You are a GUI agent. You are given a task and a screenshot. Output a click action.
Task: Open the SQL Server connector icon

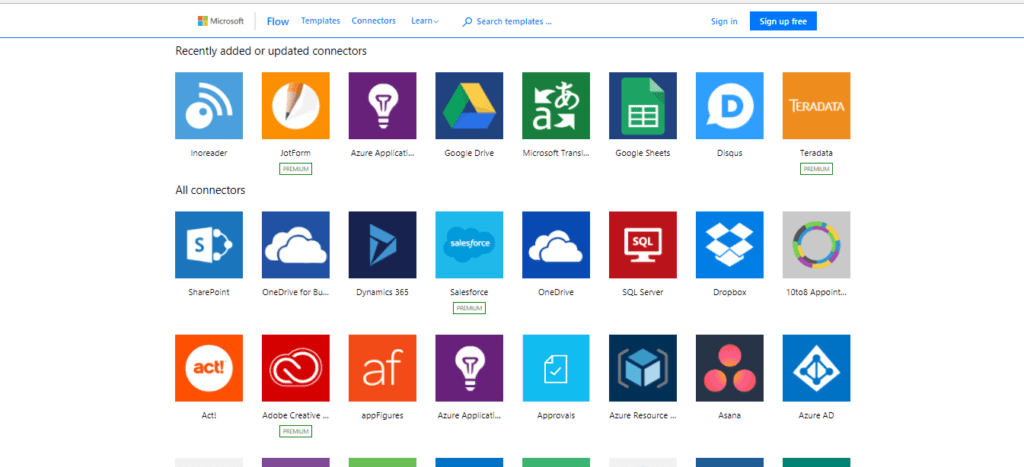643,245
